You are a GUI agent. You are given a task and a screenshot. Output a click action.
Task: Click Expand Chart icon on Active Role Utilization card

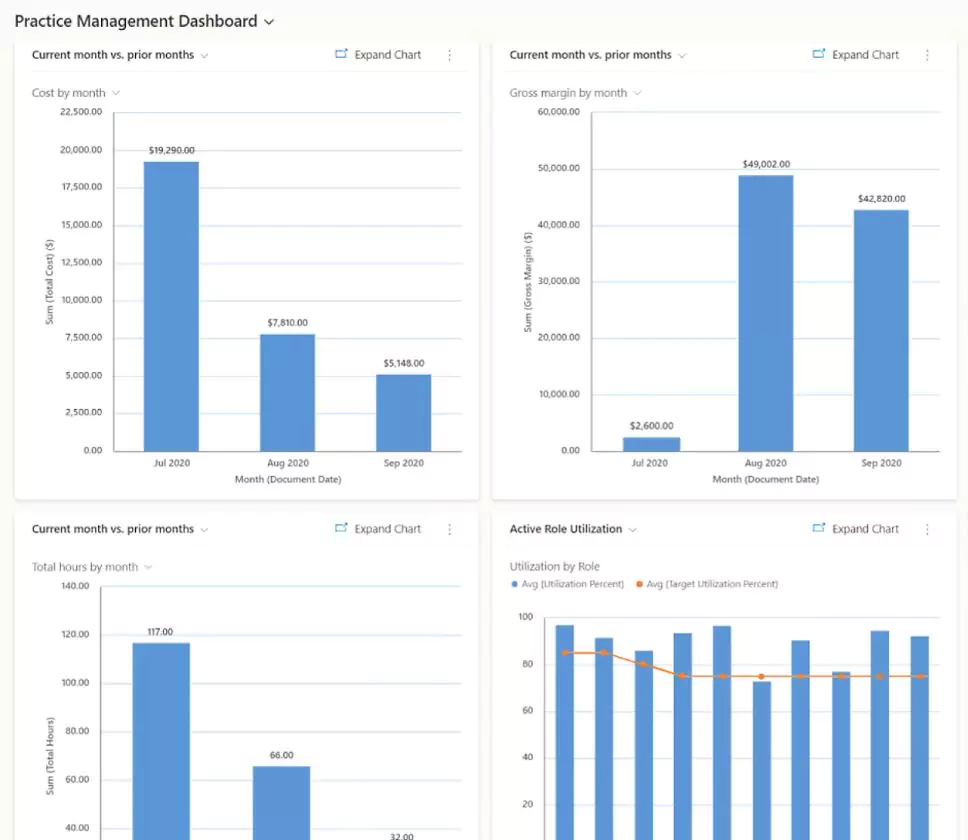(x=819, y=529)
